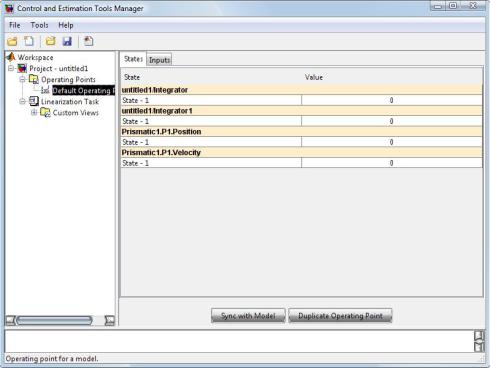Expand the Custom Views tree node
490x368 pixels.
pyautogui.click(x=34, y=113)
